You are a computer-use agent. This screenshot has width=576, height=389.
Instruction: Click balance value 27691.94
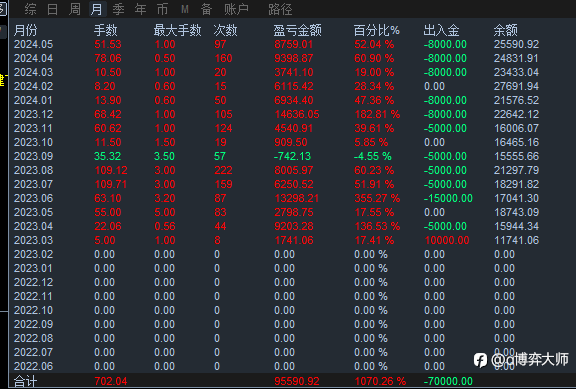click(x=516, y=86)
